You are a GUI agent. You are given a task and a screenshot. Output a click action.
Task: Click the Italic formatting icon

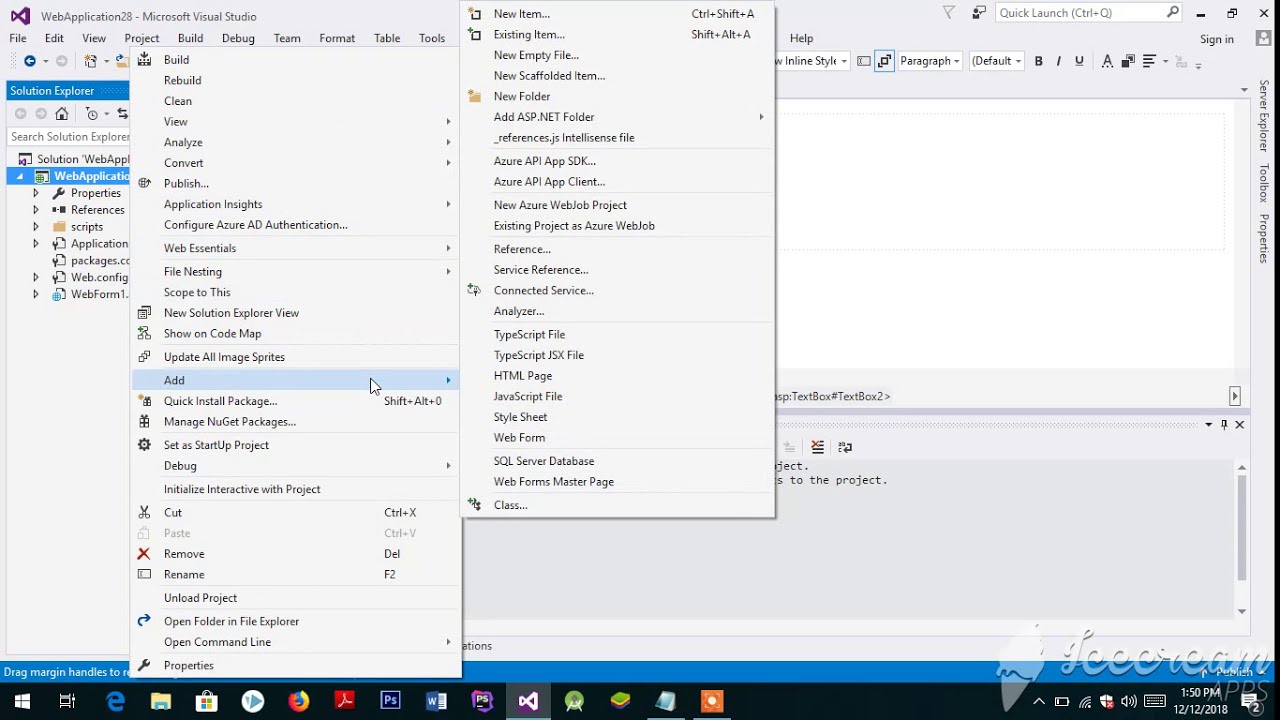1058,61
